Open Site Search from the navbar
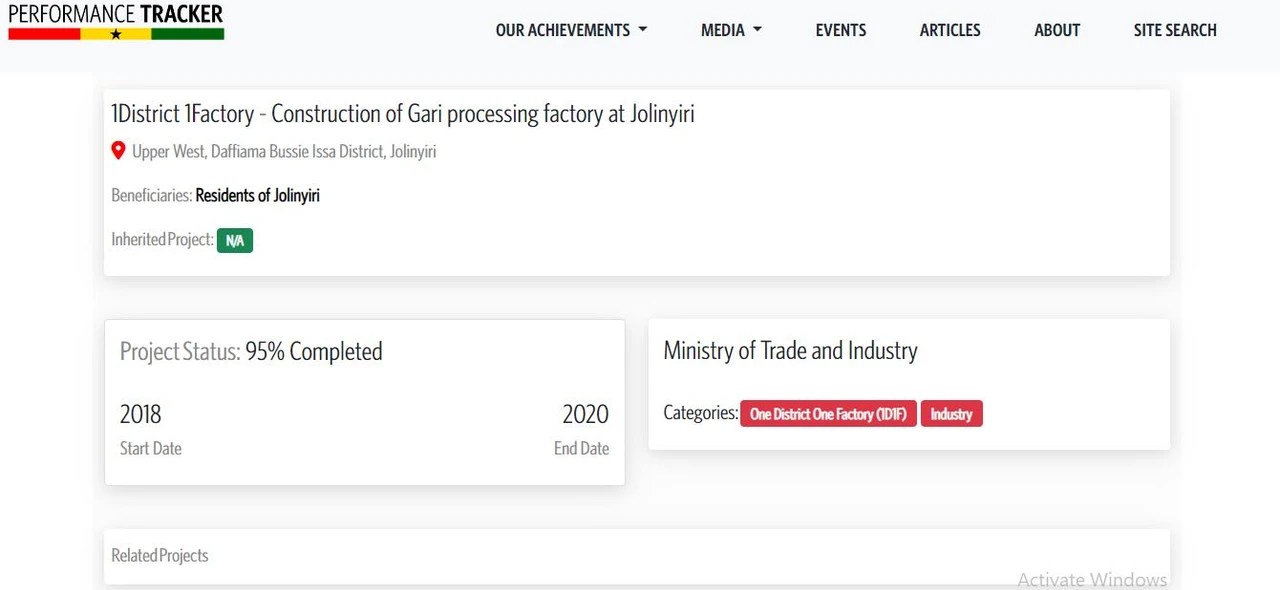This screenshot has width=1280, height=590. (1175, 30)
